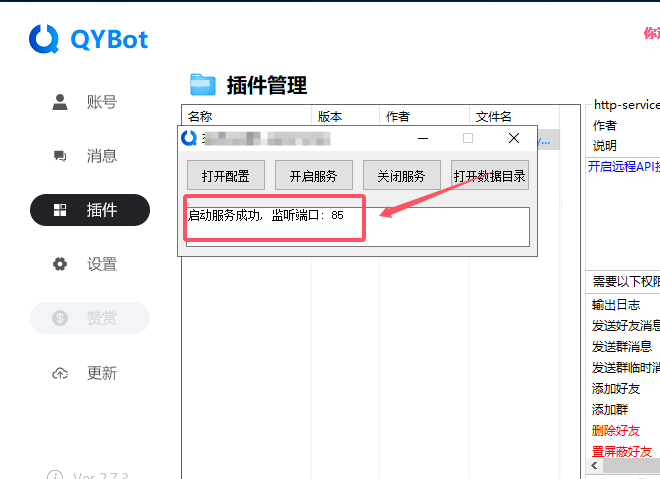Click the 打开配置 button
Viewport: 660px width, 479px height.
226,176
